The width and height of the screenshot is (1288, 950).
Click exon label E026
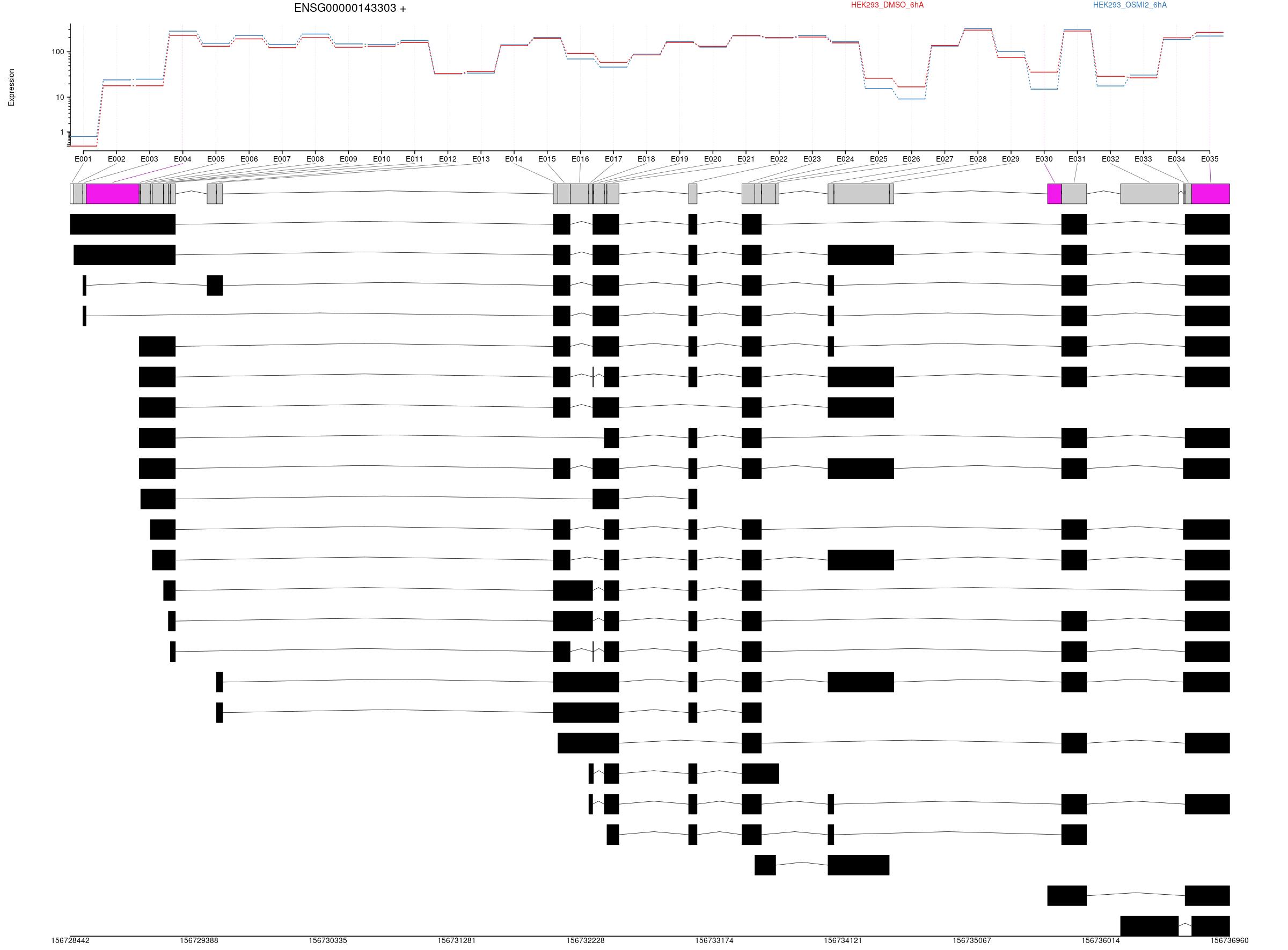[x=911, y=159]
